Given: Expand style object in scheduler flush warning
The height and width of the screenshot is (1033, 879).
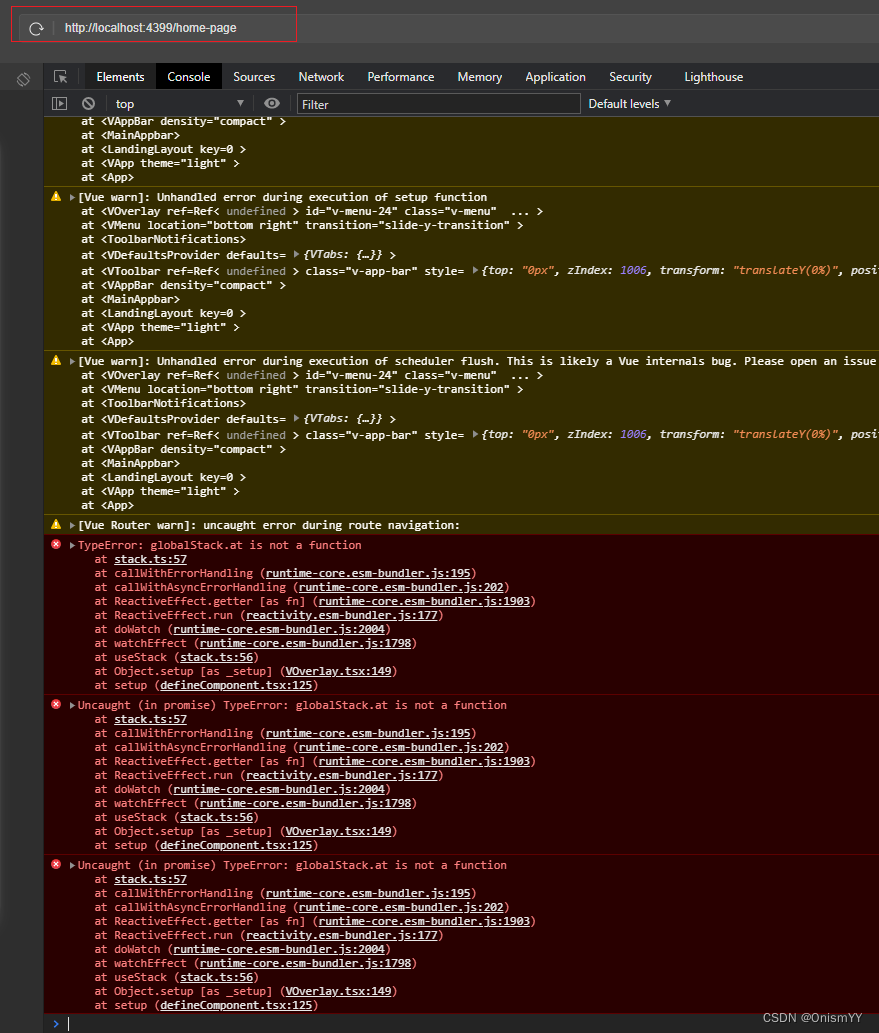Looking at the screenshot, I should click(x=475, y=434).
